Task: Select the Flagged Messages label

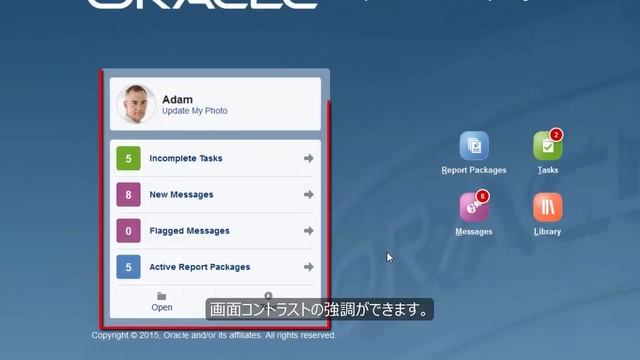Action: tap(189, 231)
